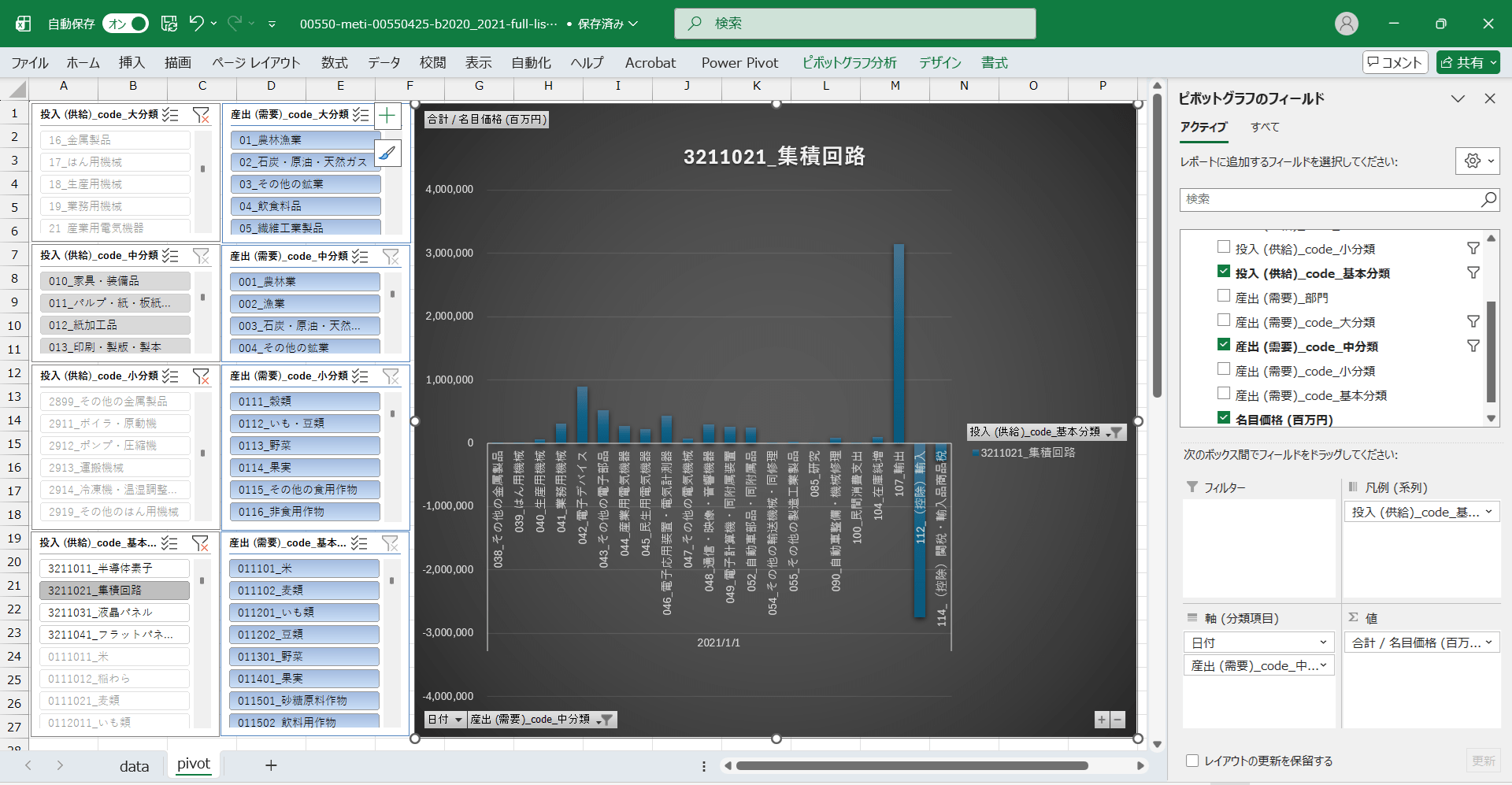Screen dimensions: 1512x785
Task: Open 合計 / 名目価格 value field dropdown
Action: [1488, 642]
